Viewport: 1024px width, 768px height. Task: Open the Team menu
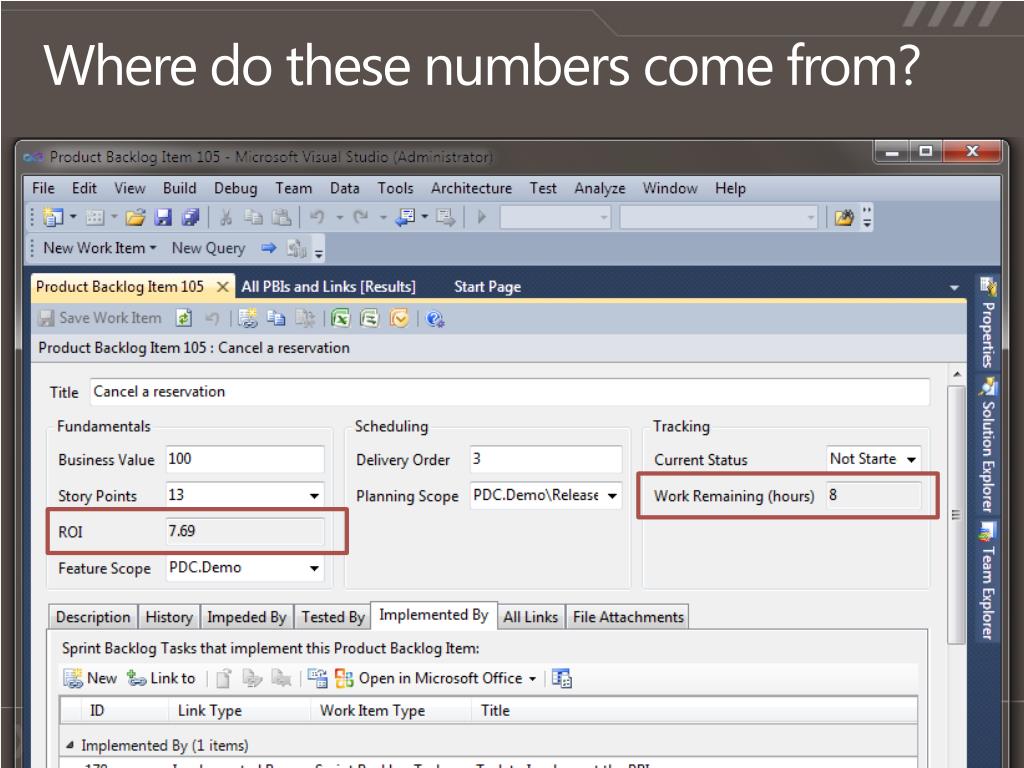click(293, 188)
